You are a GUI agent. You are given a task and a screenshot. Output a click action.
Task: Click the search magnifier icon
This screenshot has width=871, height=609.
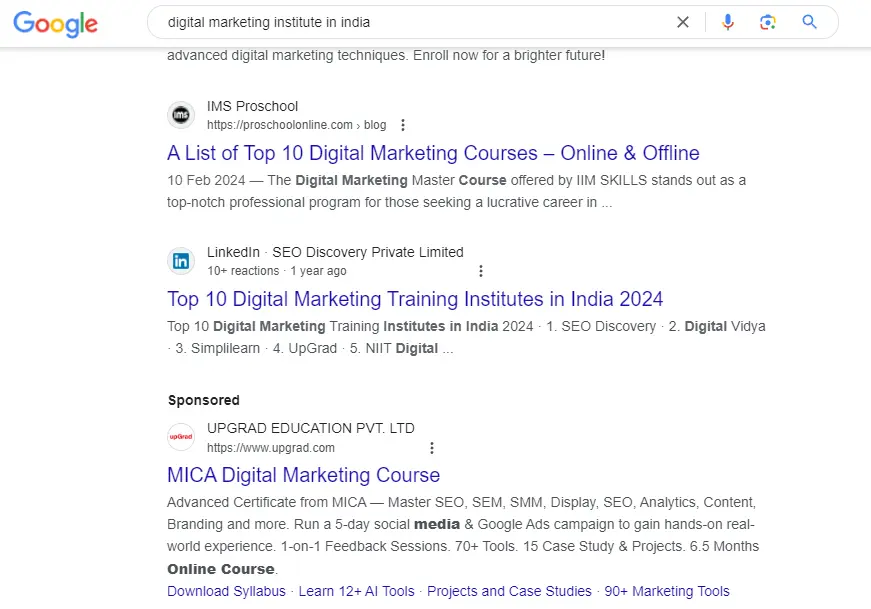coord(809,21)
